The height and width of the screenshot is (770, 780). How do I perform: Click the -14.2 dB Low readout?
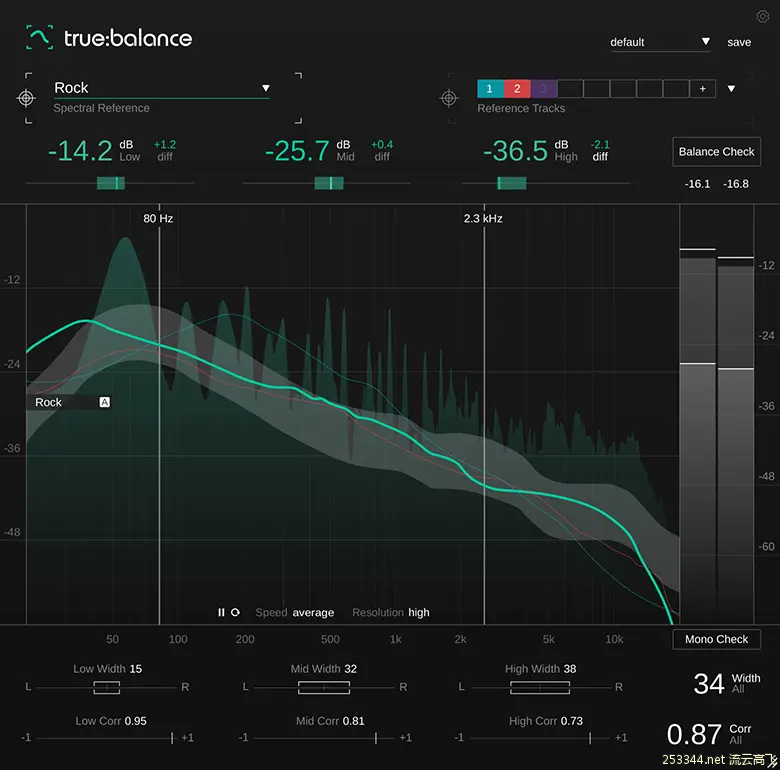(x=80, y=151)
